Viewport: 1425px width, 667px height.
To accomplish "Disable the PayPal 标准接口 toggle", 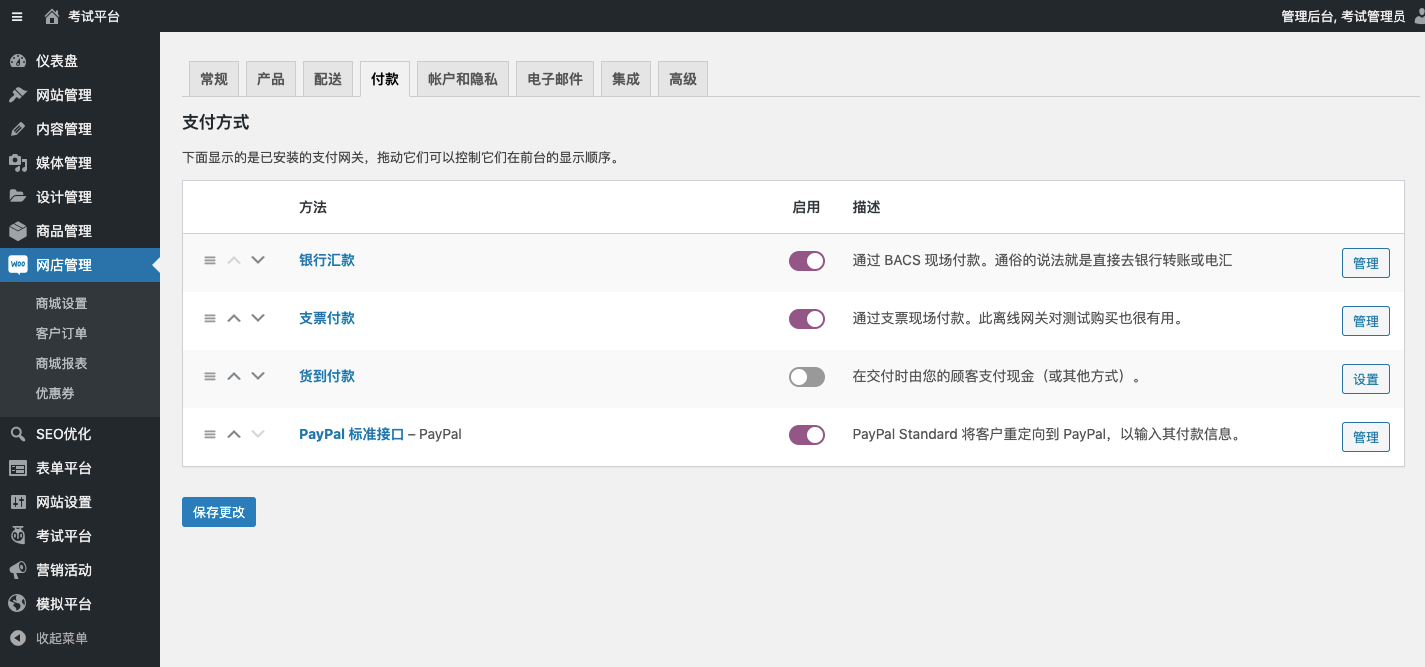I will click(x=807, y=435).
